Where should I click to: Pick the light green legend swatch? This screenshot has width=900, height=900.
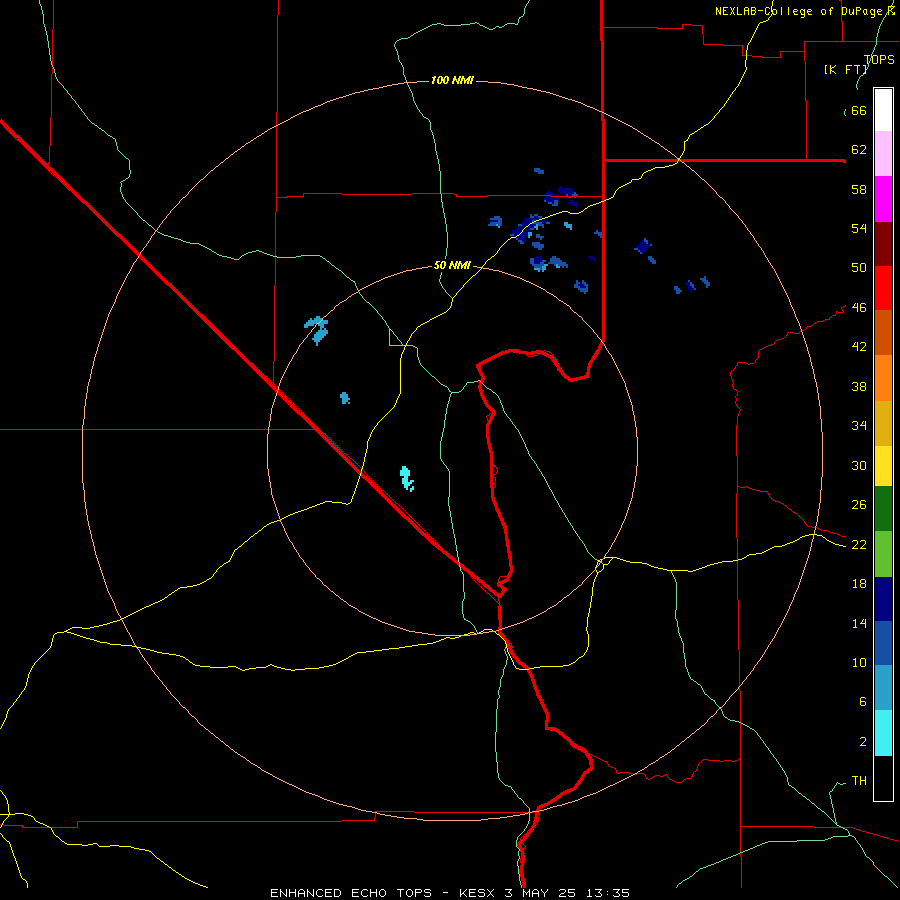pos(883,554)
